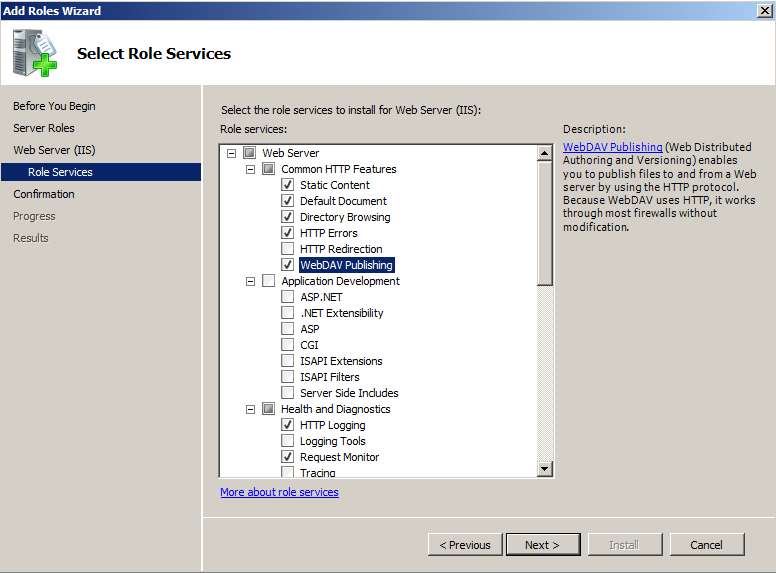Collapse the Common HTTP Features group
Viewport: 776px width, 573px height.
[251, 169]
